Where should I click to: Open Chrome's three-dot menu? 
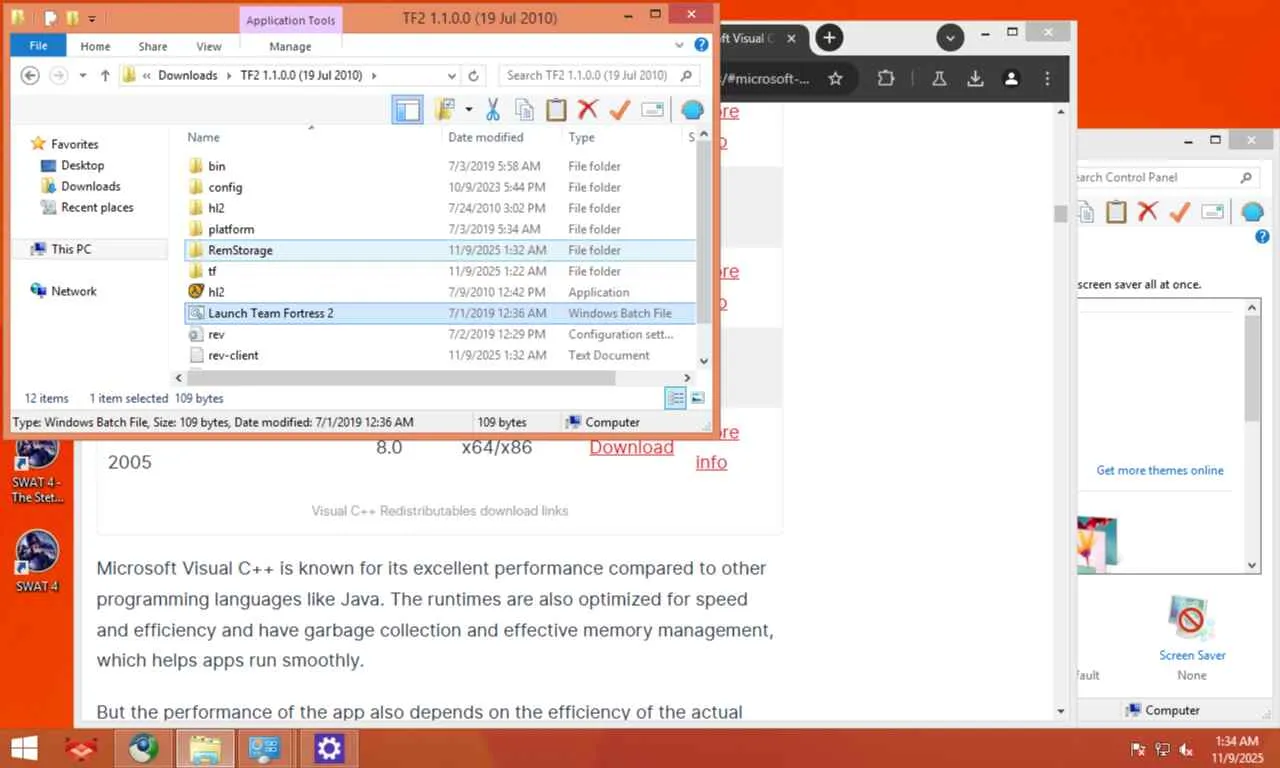pos(1047,78)
